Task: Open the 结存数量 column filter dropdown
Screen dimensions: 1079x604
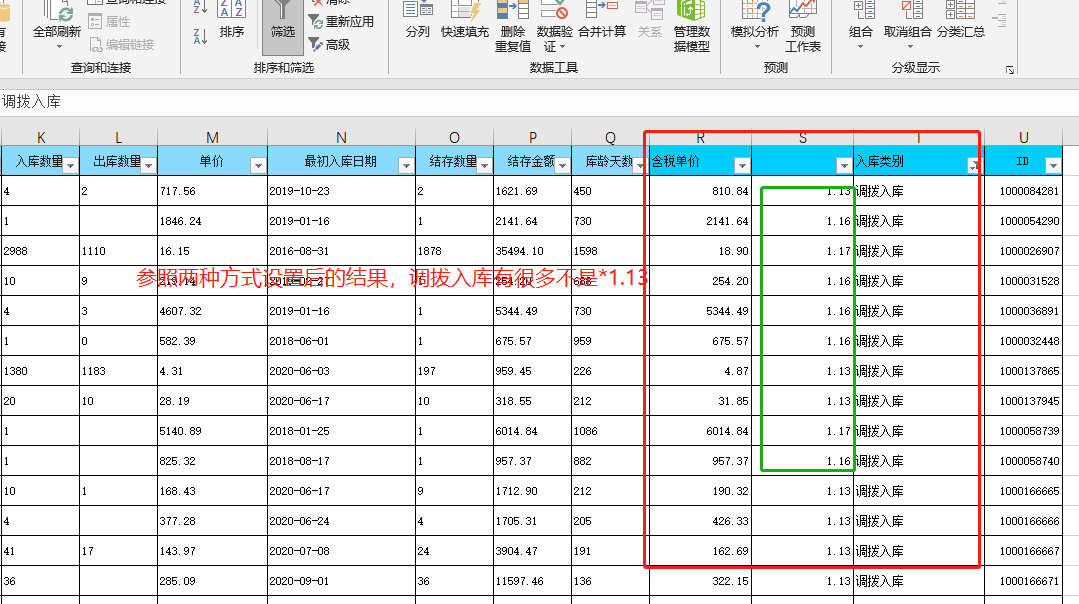Action: click(x=484, y=165)
